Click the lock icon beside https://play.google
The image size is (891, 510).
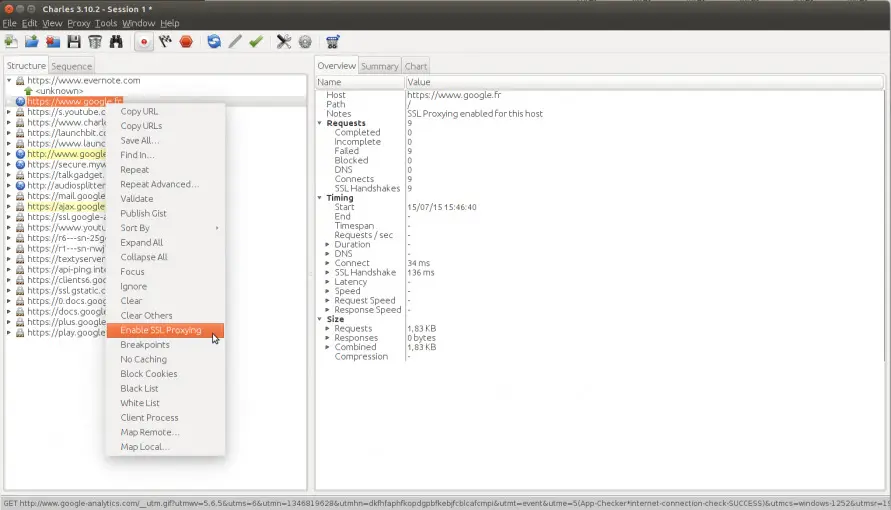point(20,333)
